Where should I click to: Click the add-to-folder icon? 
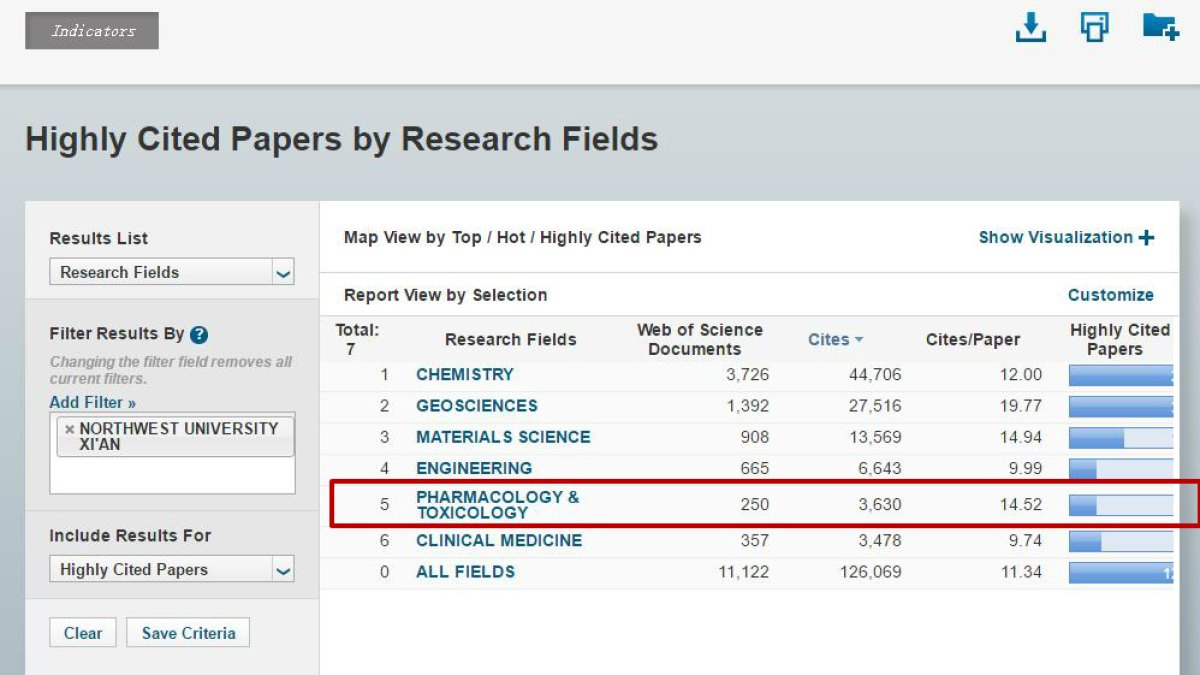coord(1160,26)
